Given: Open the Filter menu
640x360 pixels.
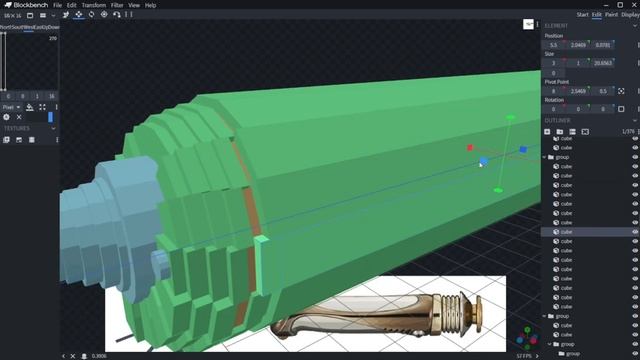Looking at the screenshot, I should [117, 5].
